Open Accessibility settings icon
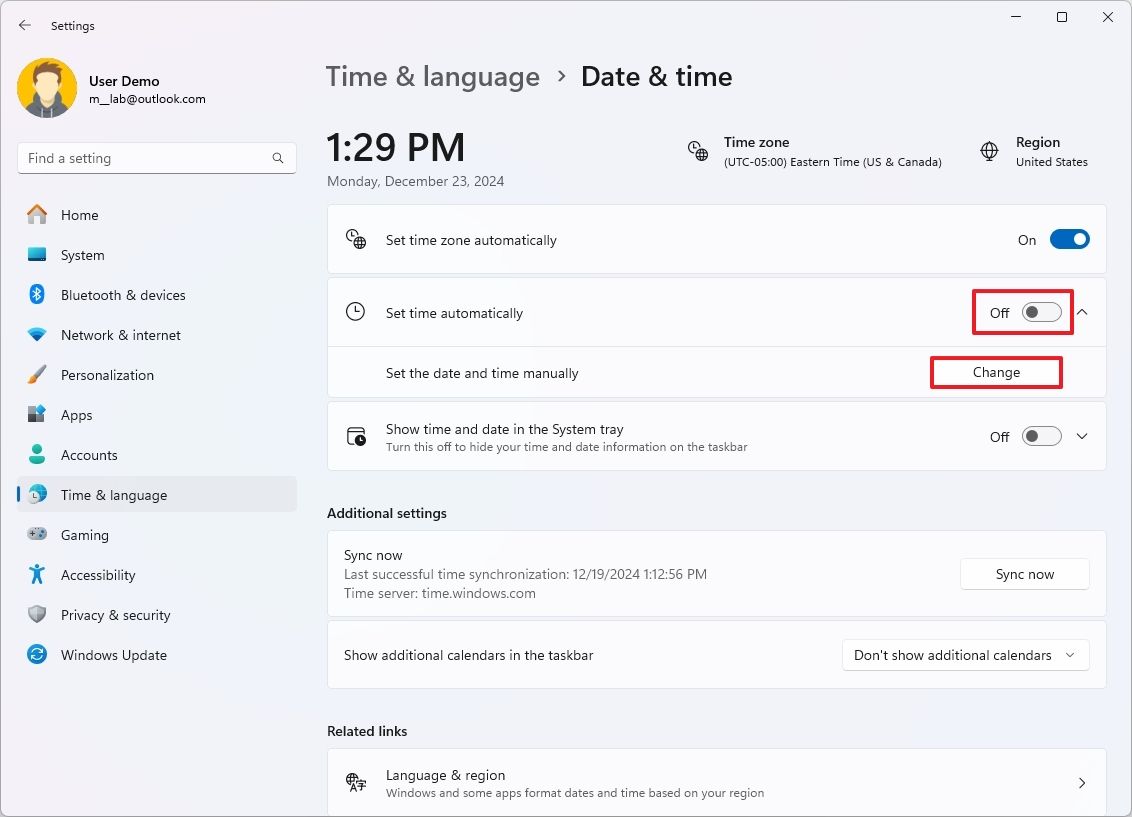Screen dimensions: 1132x817 [x=36, y=575]
